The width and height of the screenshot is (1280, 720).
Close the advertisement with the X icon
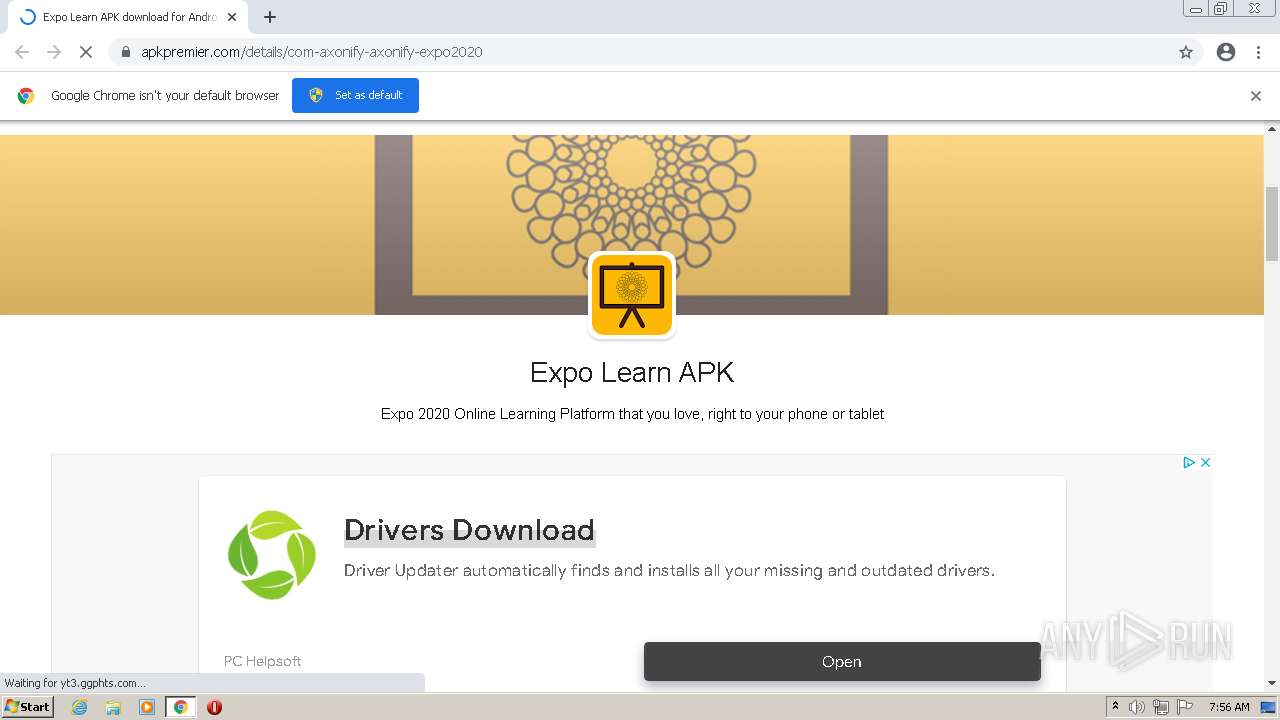point(1205,462)
